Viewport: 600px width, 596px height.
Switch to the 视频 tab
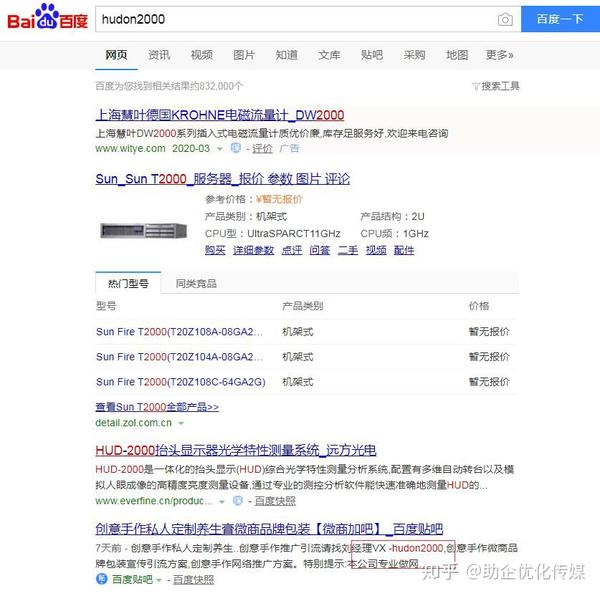click(202, 55)
